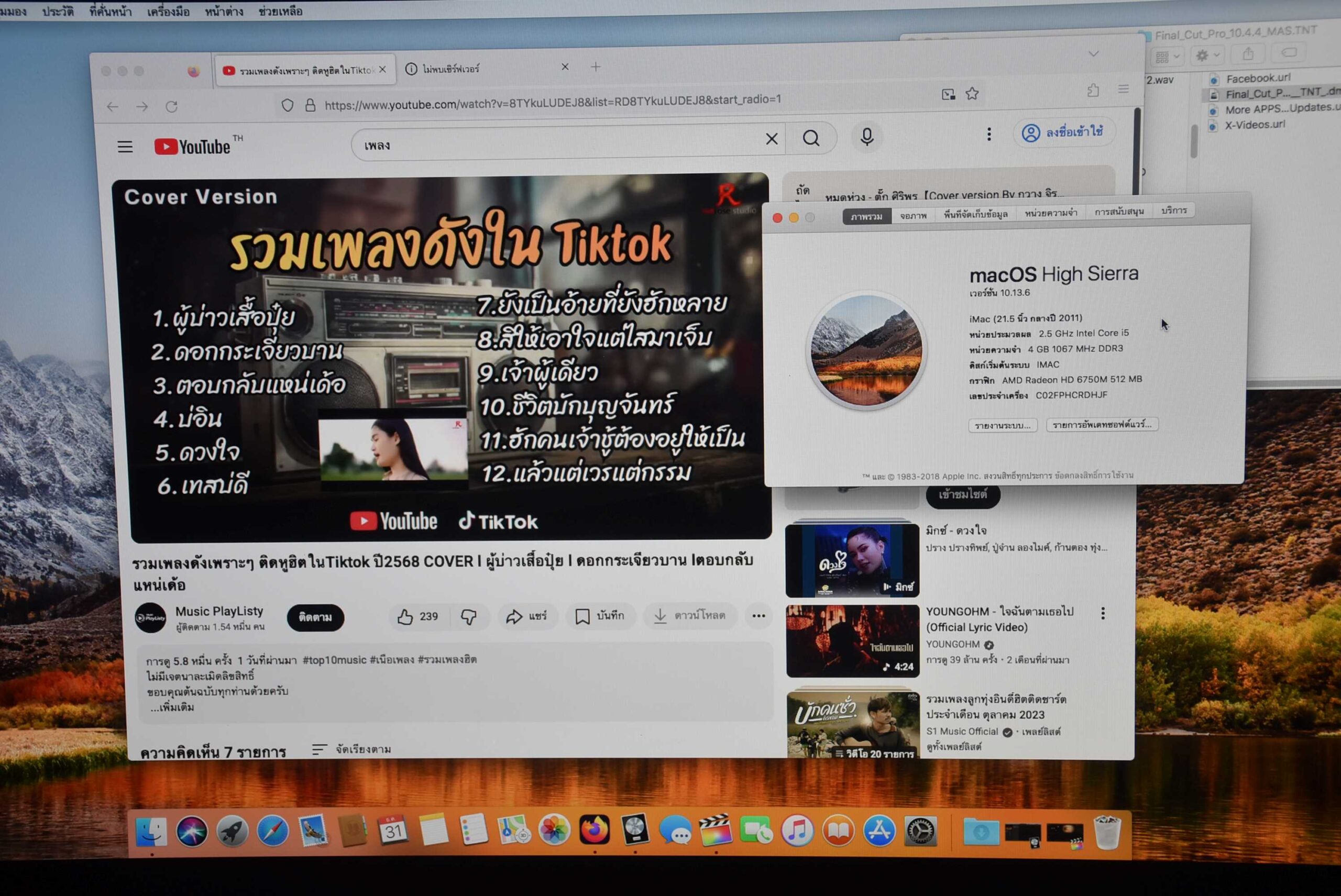Click the YouTube search magnifier button

pos(810,138)
